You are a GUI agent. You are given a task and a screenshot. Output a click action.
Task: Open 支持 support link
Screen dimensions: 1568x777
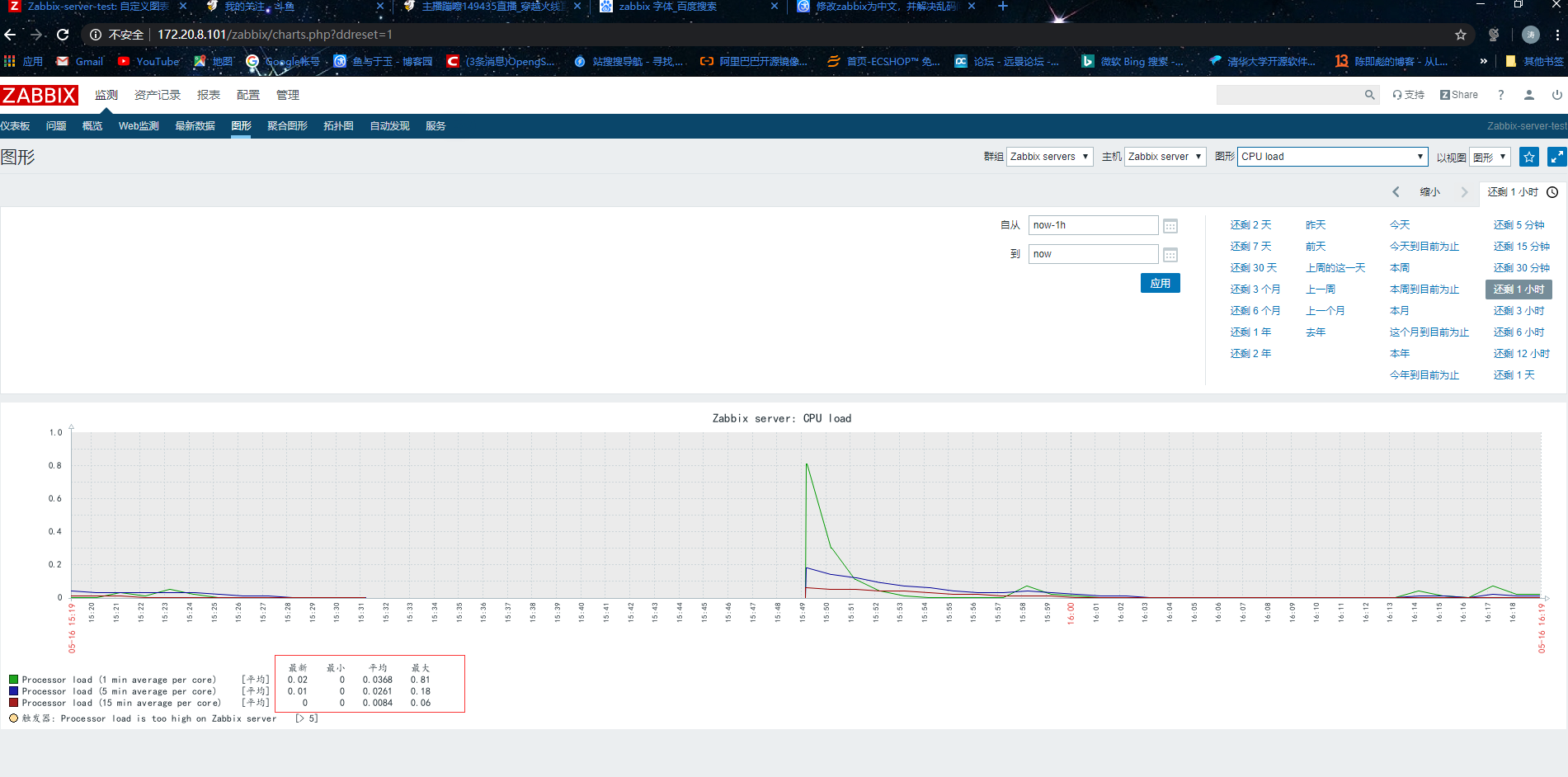[x=1409, y=95]
